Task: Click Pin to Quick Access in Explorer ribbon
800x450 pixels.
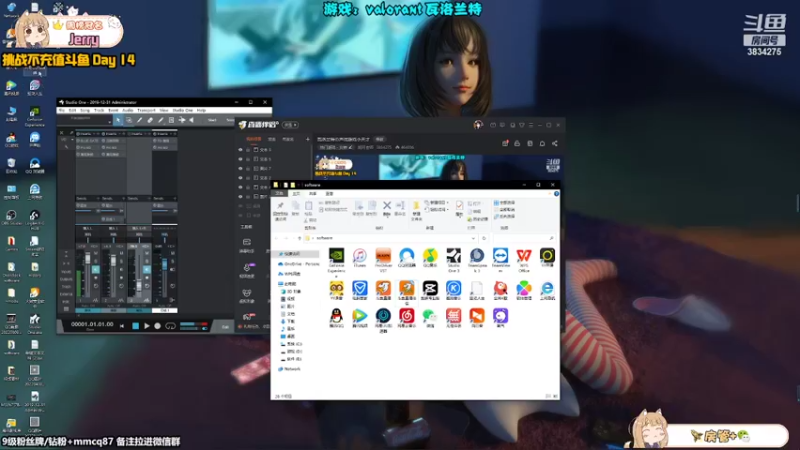Action: pyautogui.click(x=280, y=210)
